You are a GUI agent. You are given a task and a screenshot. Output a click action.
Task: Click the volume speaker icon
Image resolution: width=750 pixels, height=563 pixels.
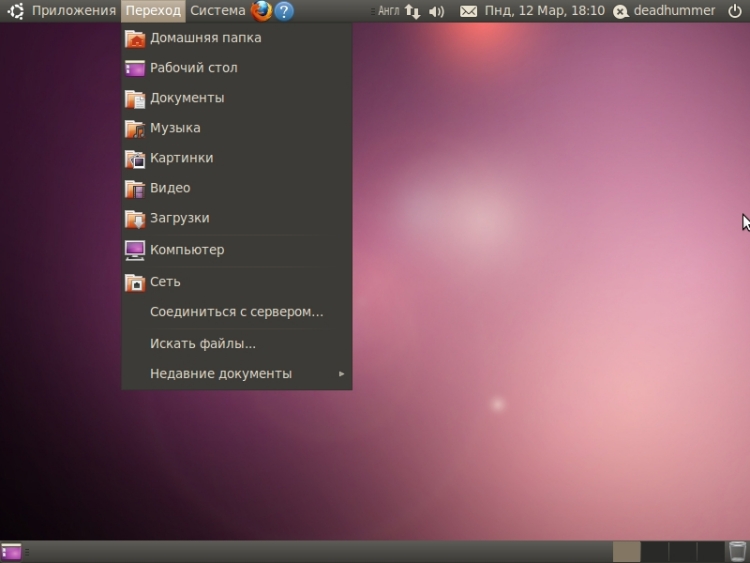click(436, 11)
